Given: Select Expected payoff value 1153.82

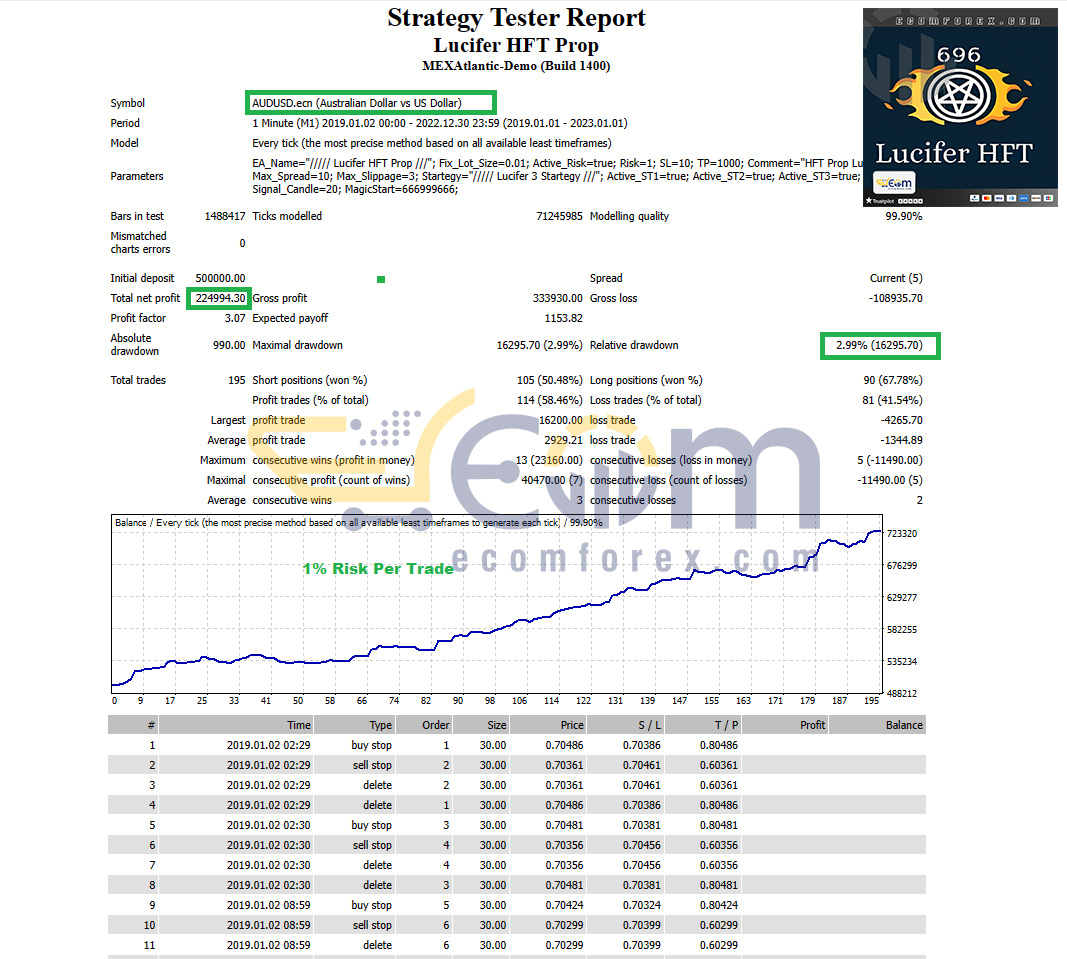Looking at the screenshot, I should tap(563, 318).
